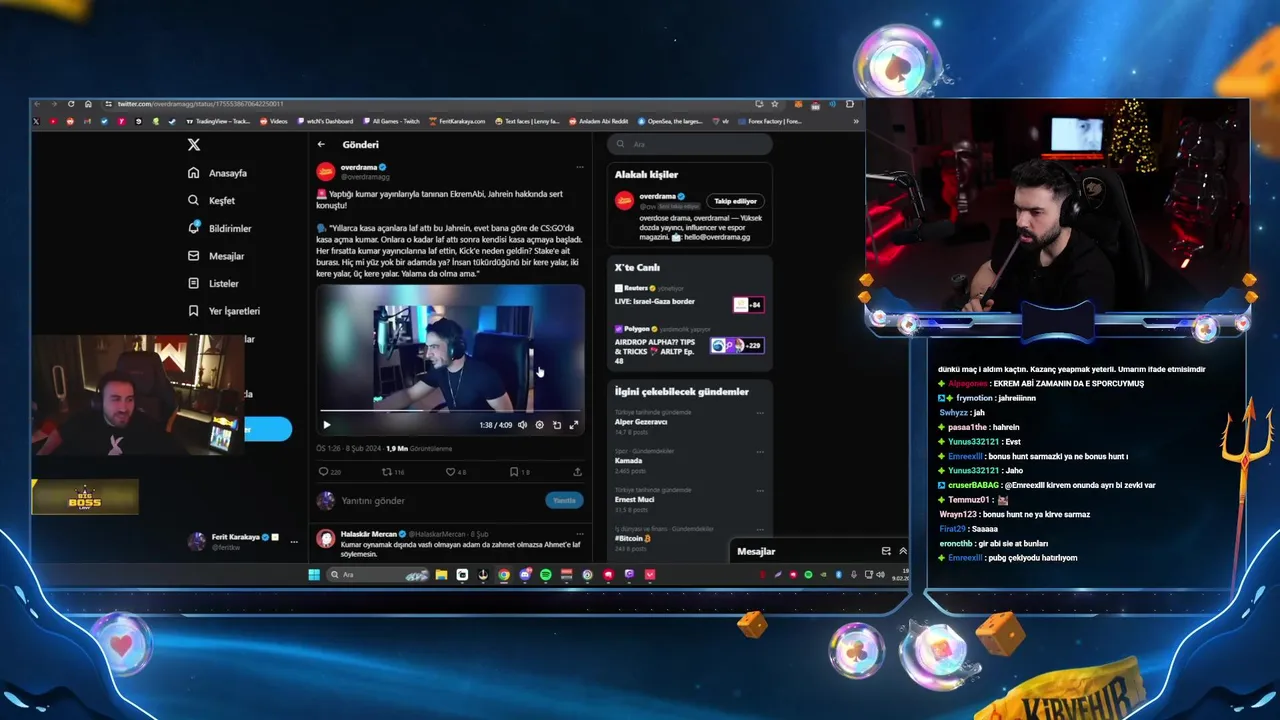
Task: Compose new message in Mesajlar drawer
Action: click(886, 551)
